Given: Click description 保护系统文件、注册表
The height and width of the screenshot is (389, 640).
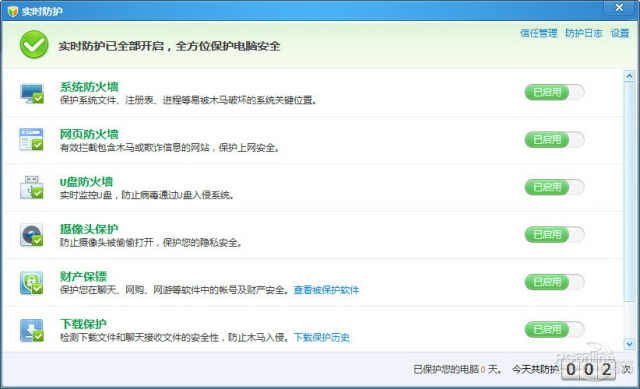Looking at the screenshot, I should tap(188, 100).
